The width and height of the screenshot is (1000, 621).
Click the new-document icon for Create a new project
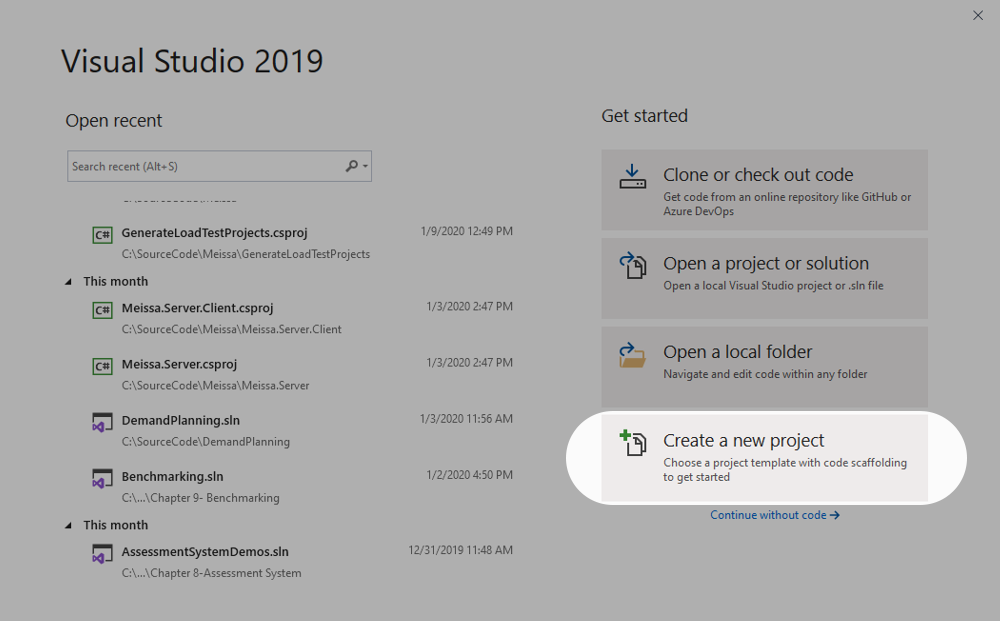coord(633,442)
